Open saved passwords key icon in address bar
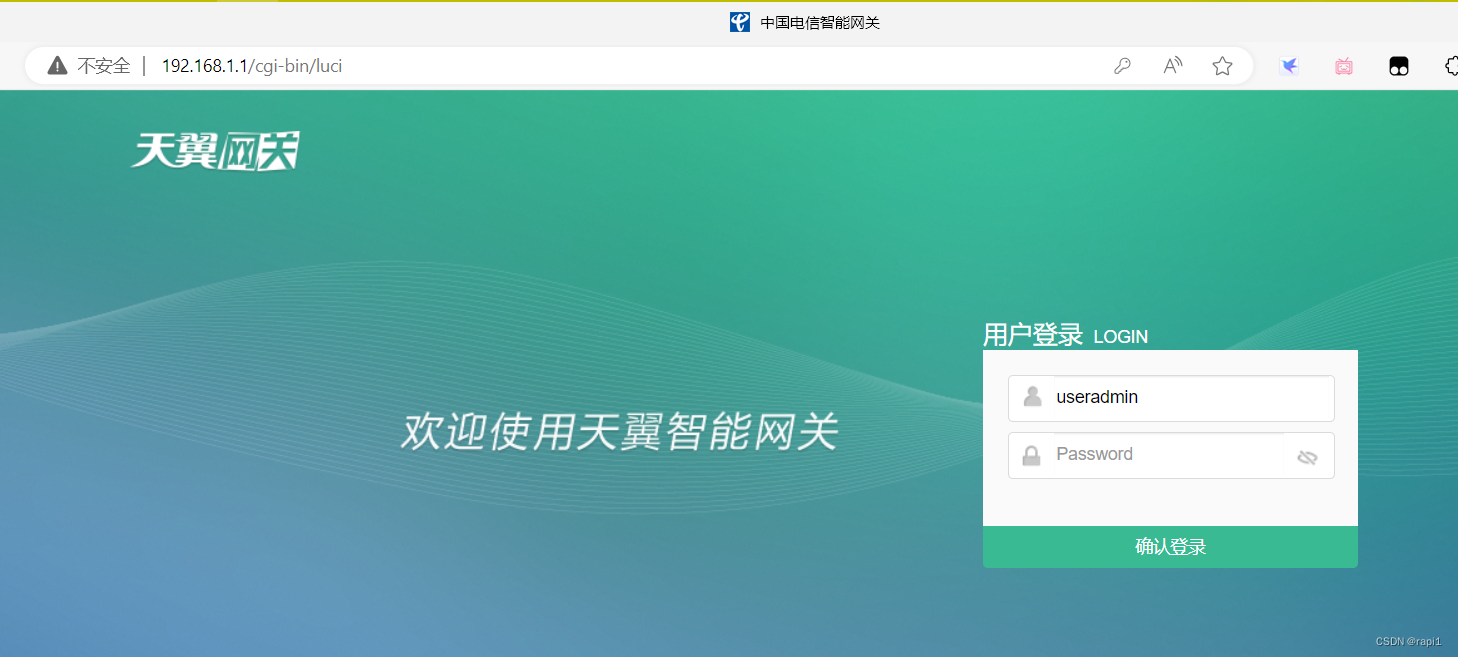1458x657 pixels. [x=1123, y=66]
